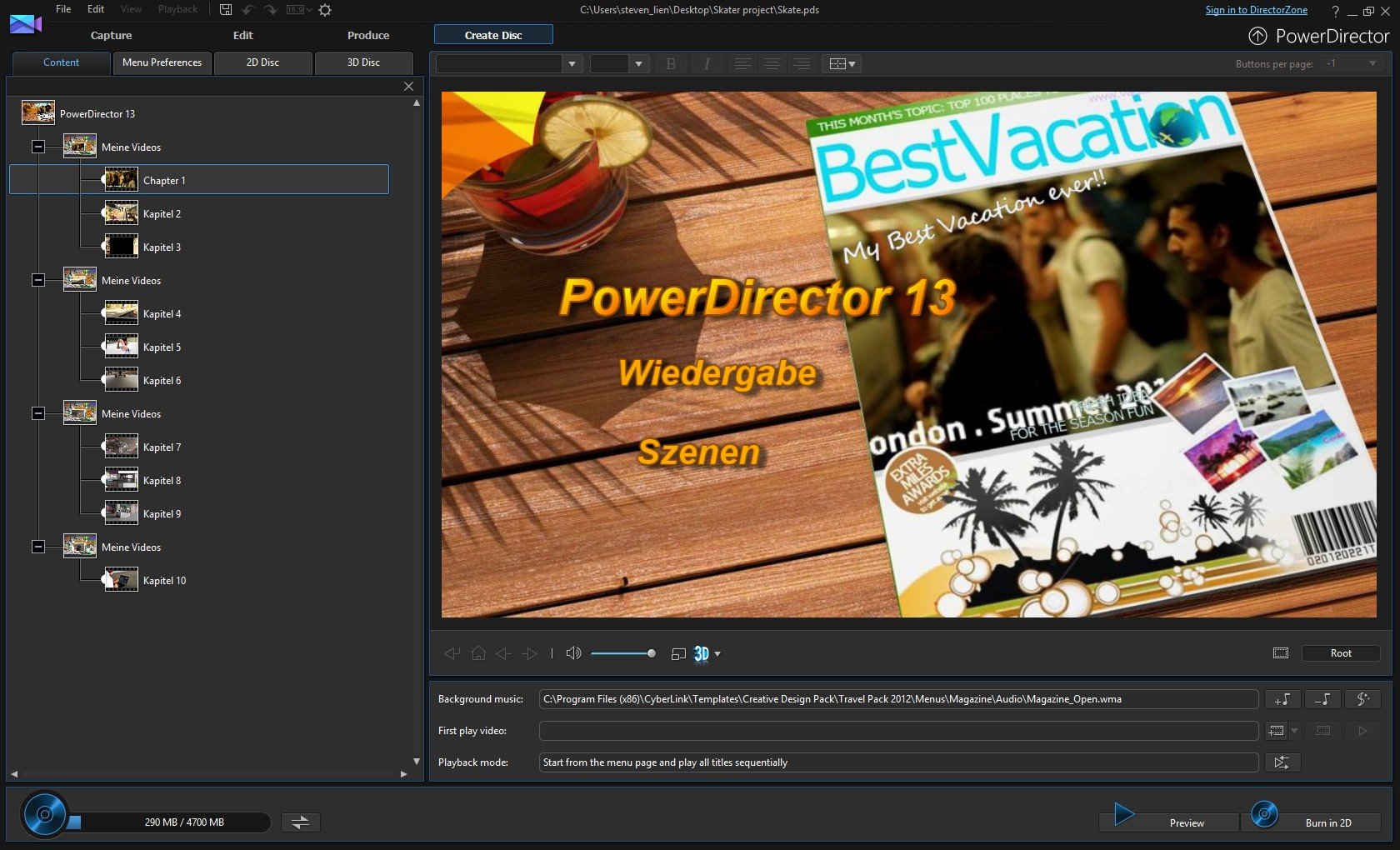Toggle bold text formatting
This screenshot has width=1400, height=850.
click(671, 64)
